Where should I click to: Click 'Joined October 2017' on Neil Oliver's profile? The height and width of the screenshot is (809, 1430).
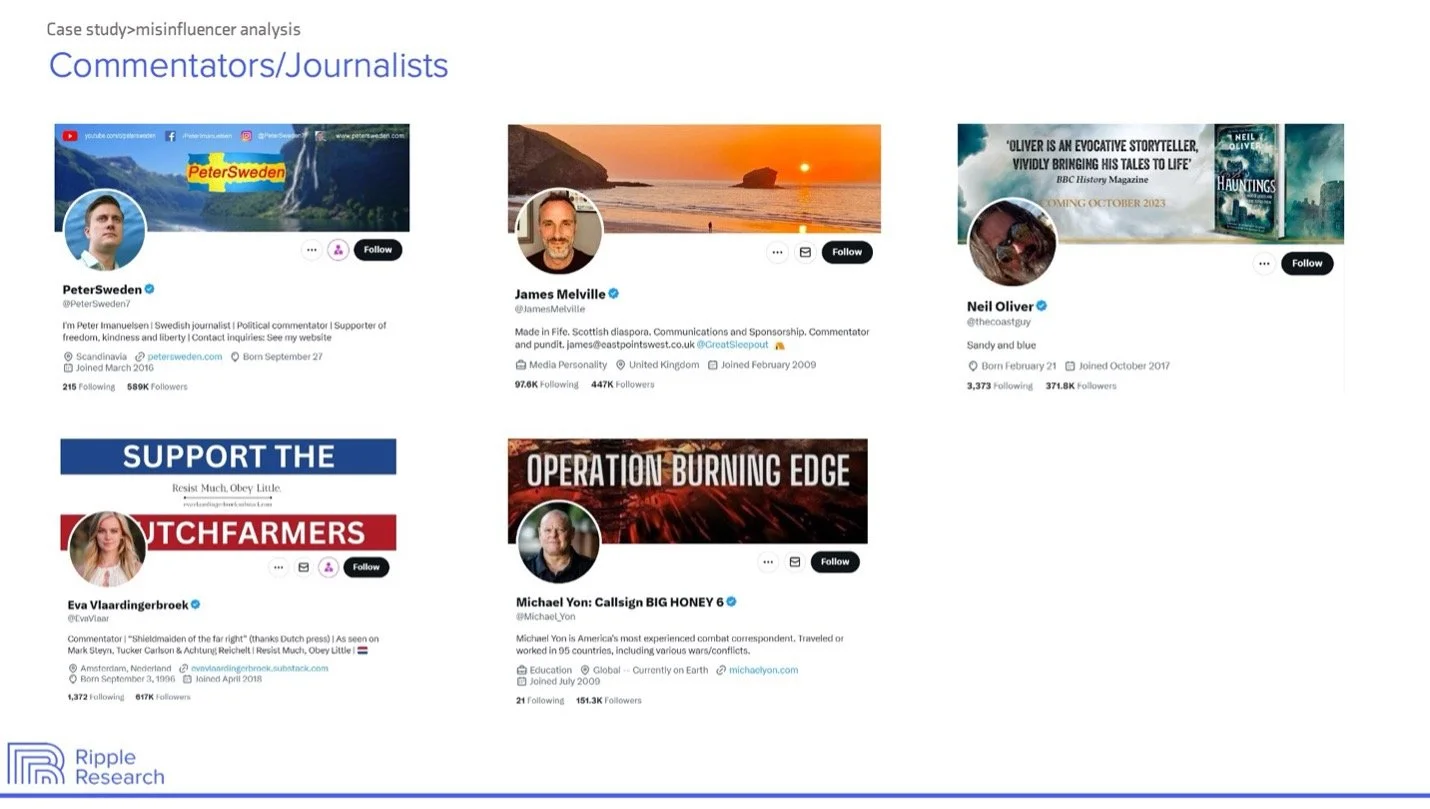pyautogui.click(x=1124, y=366)
